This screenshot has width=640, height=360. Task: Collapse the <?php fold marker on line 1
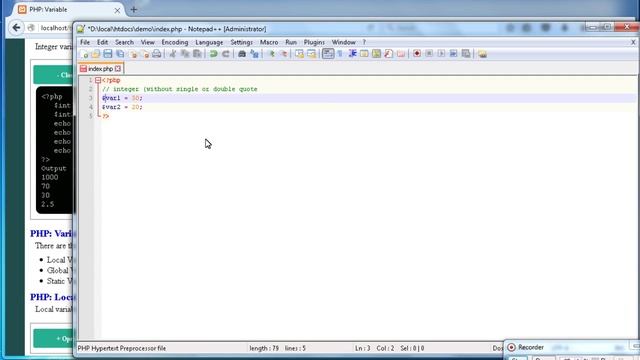[x=98, y=80]
